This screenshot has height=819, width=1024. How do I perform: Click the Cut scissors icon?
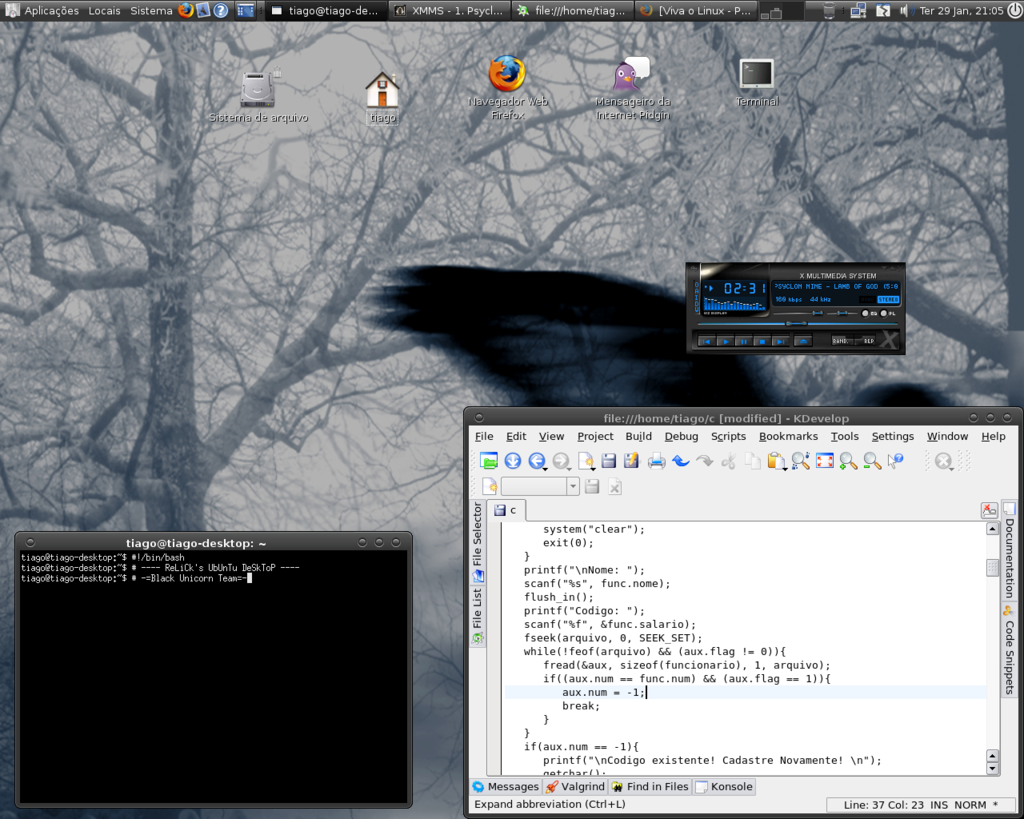point(728,461)
